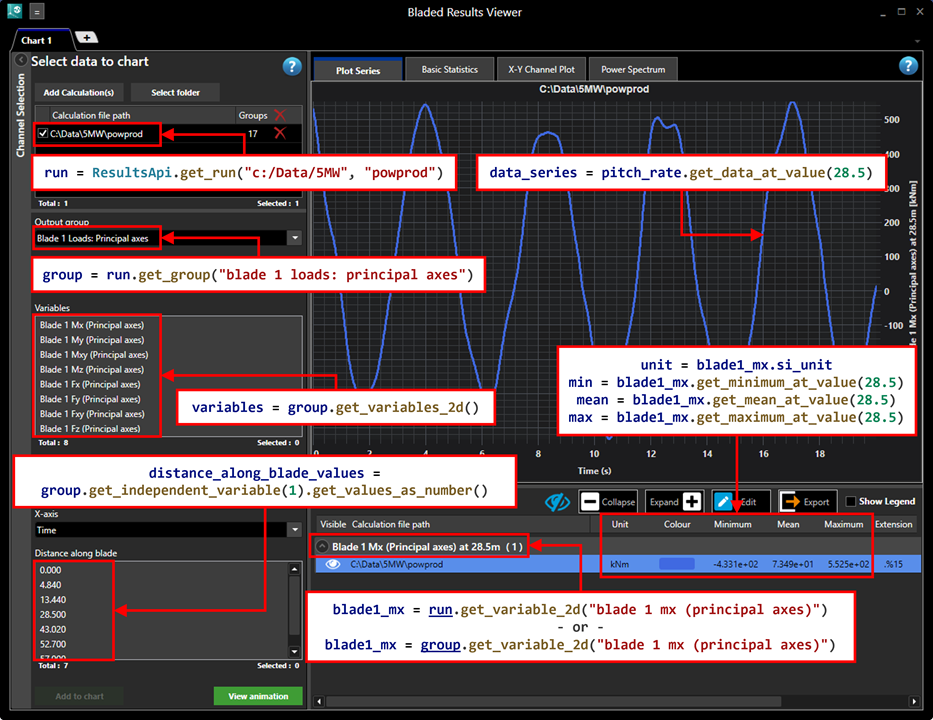This screenshot has height=720, width=933.
Task: Click the red X in the Groups header
Action: coord(280,115)
